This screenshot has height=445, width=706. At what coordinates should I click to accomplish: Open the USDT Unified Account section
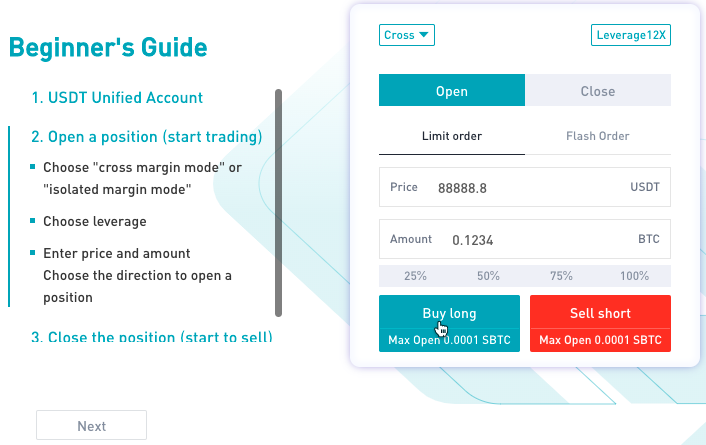[x=117, y=98]
